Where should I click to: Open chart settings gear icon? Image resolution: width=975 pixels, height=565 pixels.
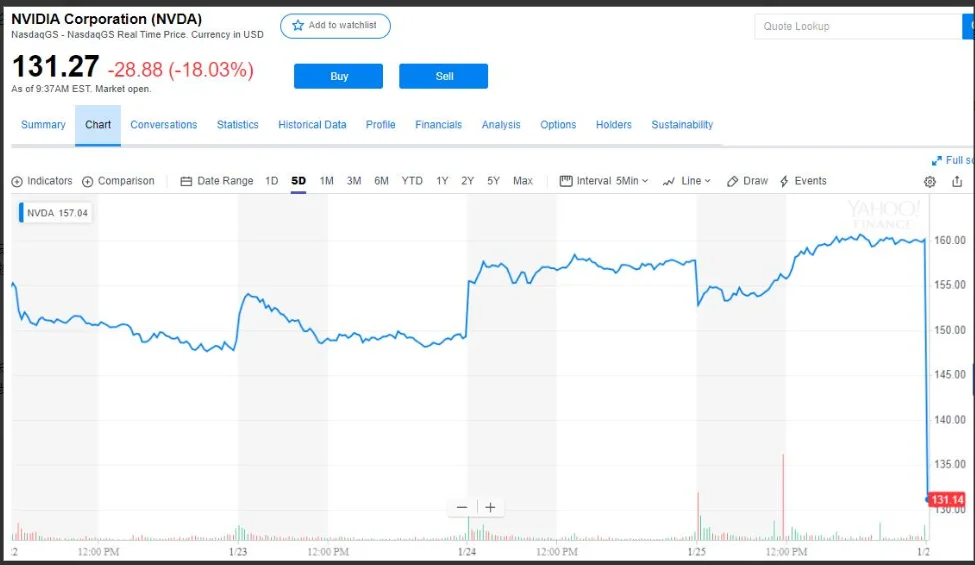coord(930,181)
